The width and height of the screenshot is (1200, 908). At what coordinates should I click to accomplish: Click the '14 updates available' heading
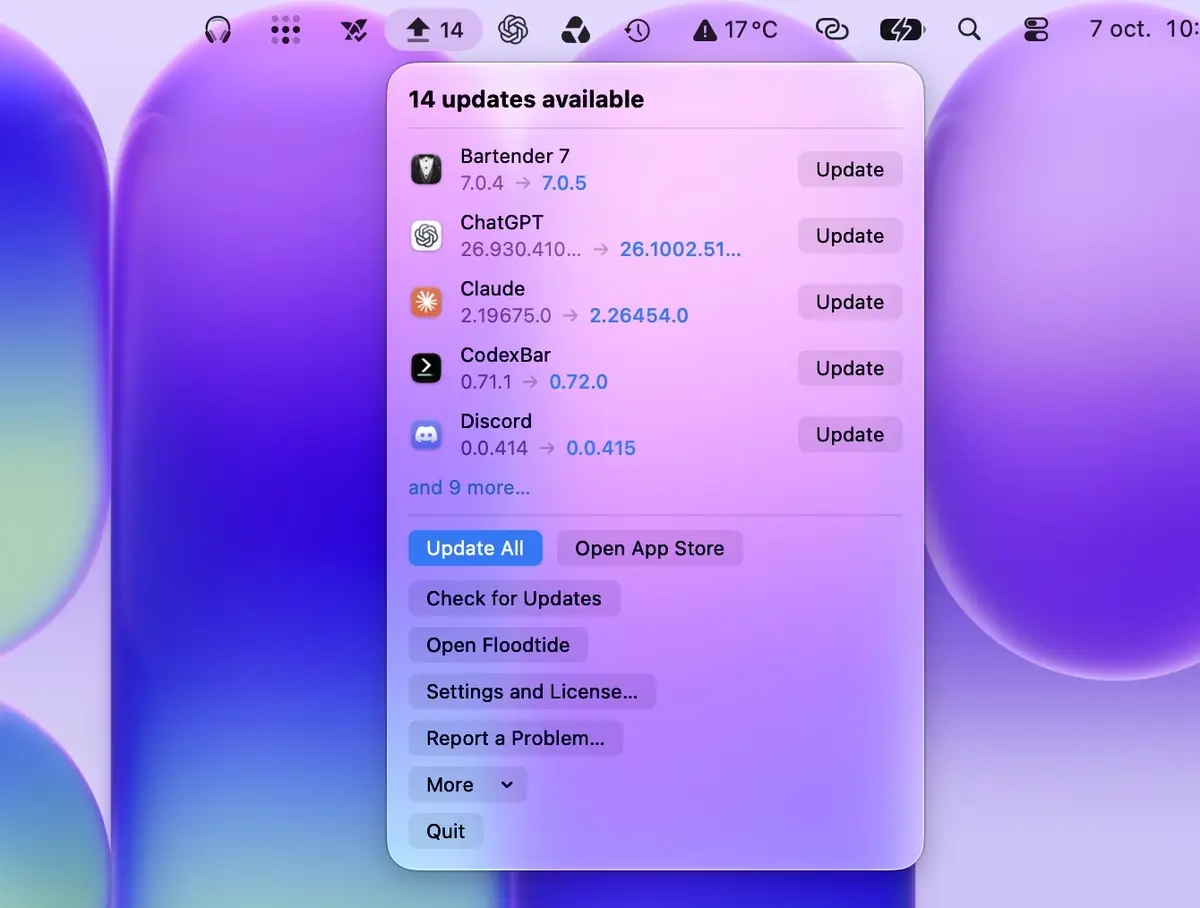pyautogui.click(x=526, y=99)
